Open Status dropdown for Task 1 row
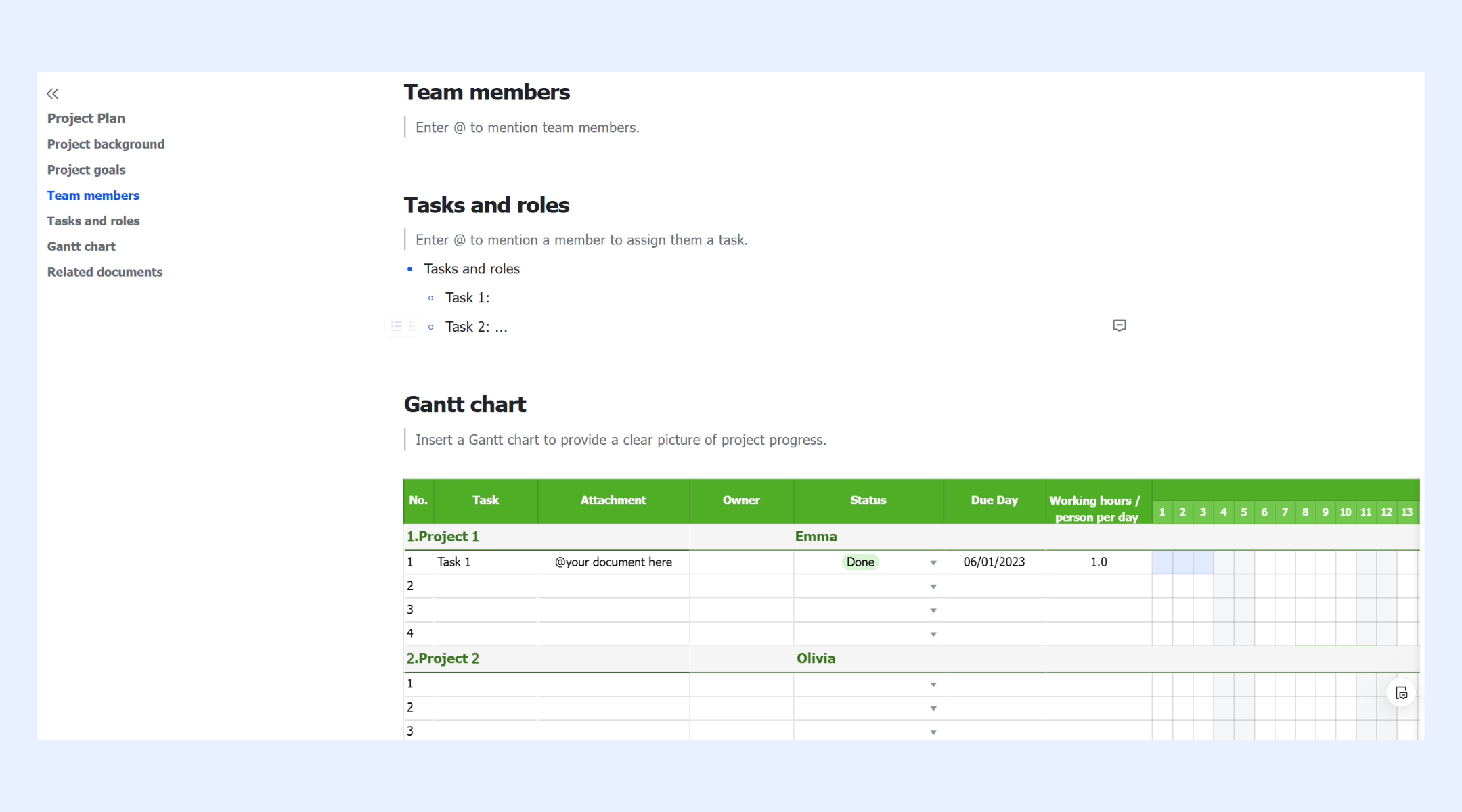 tap(933, 563)
